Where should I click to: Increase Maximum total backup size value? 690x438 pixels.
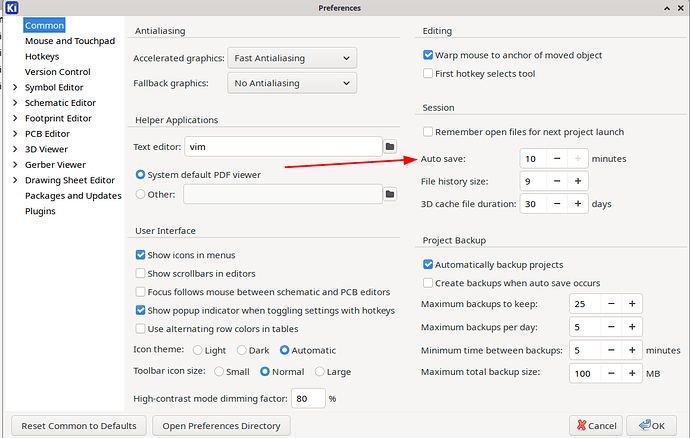coord(632,373)
